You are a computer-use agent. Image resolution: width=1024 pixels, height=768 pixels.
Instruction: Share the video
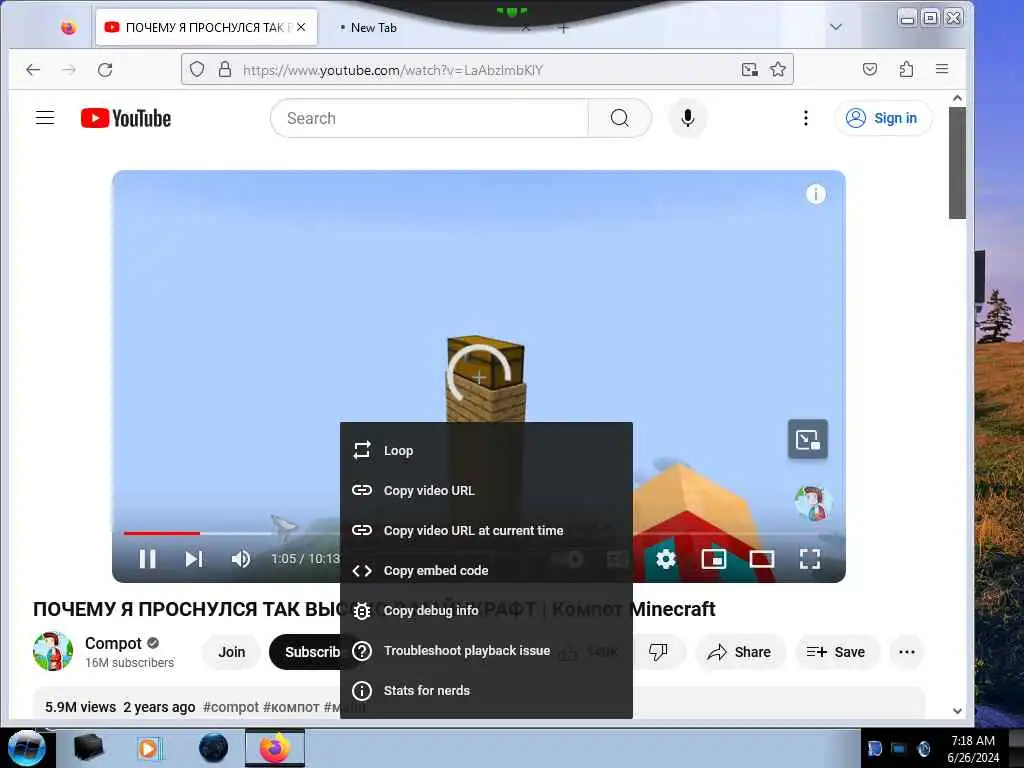click(739, 652)
